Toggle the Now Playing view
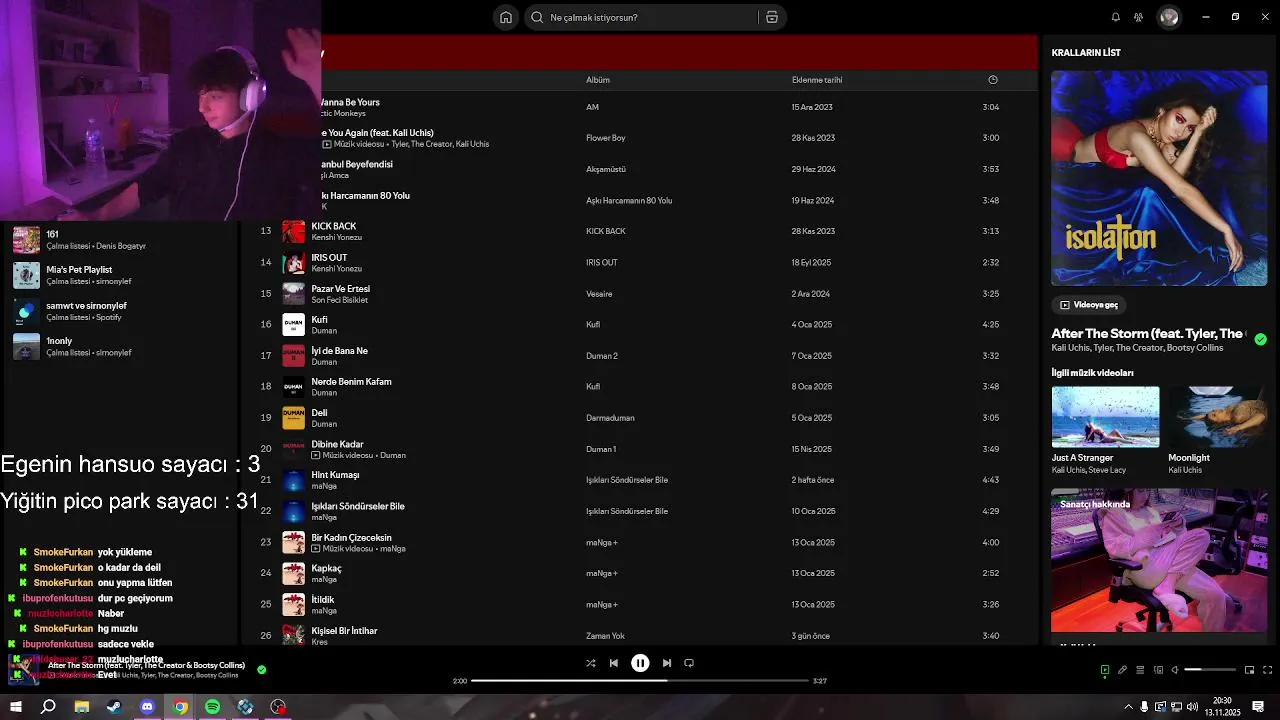 point(1105,670)
